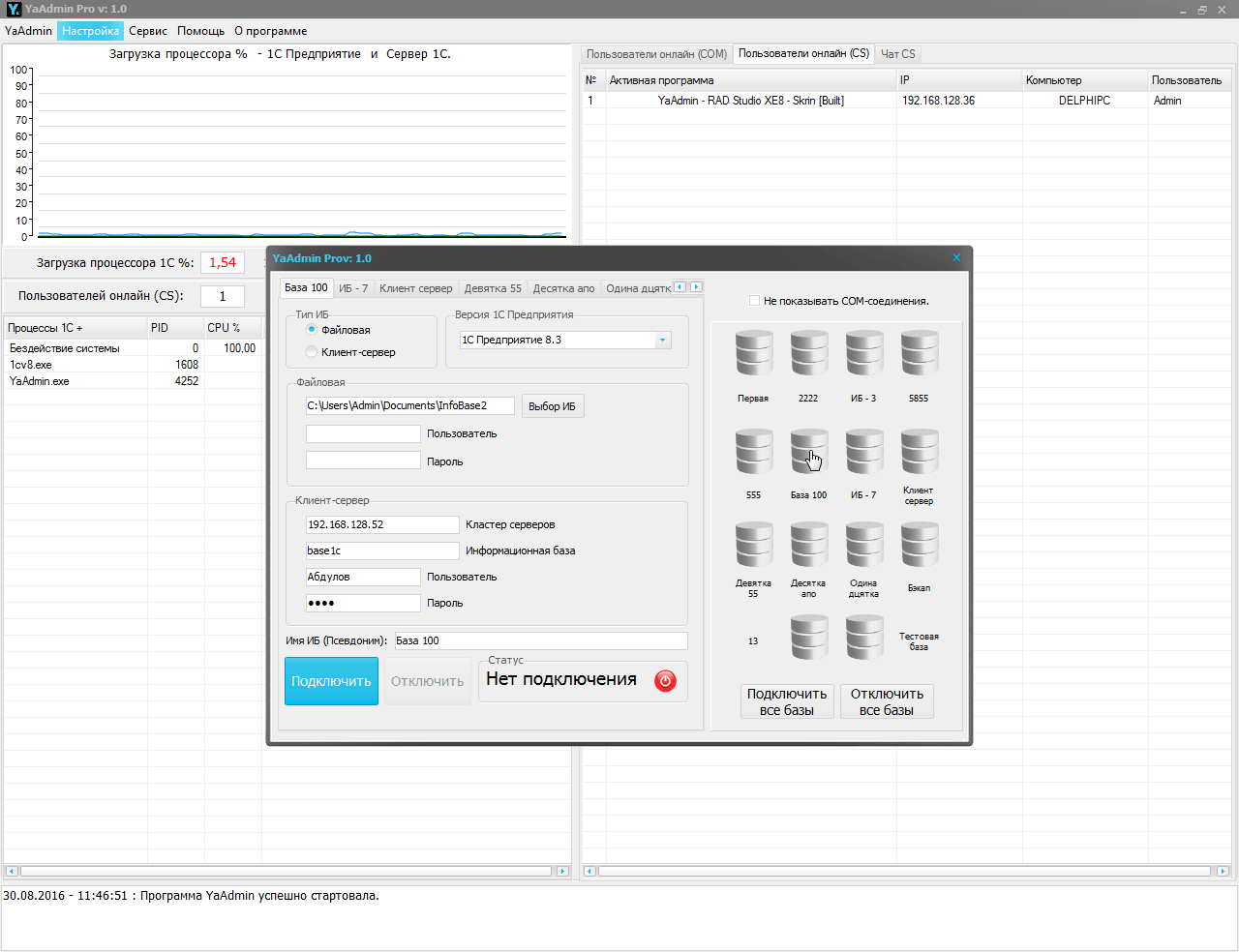The image size is (1239, 952).
Task: Switch to the ИБ - 7 dialog tab
Action: click(353, 288)
